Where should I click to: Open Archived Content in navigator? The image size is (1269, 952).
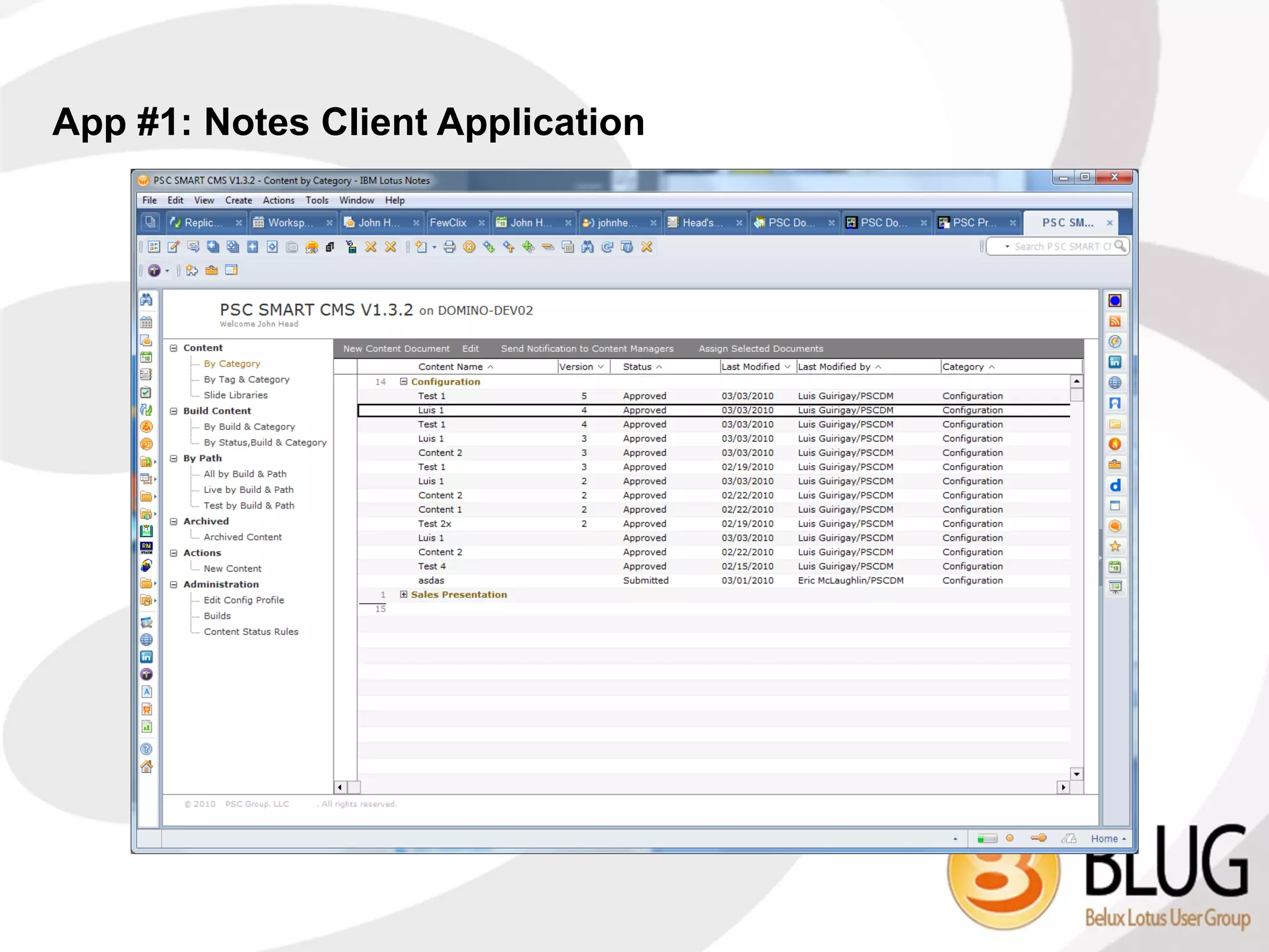pyautogui.click(x=243, y=537)
